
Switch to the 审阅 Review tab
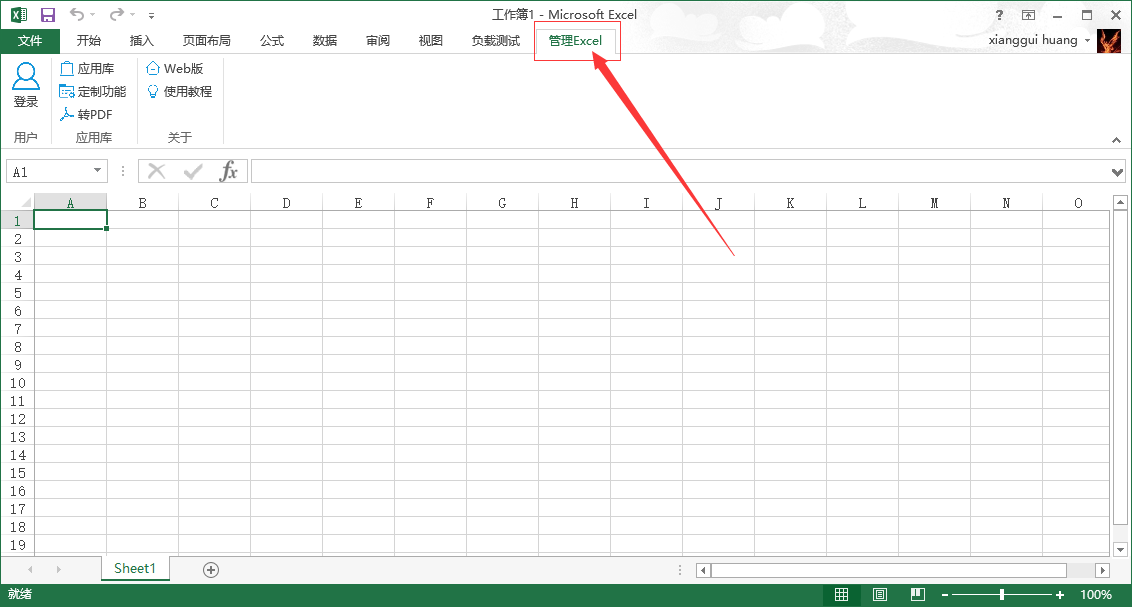[378, 40]
